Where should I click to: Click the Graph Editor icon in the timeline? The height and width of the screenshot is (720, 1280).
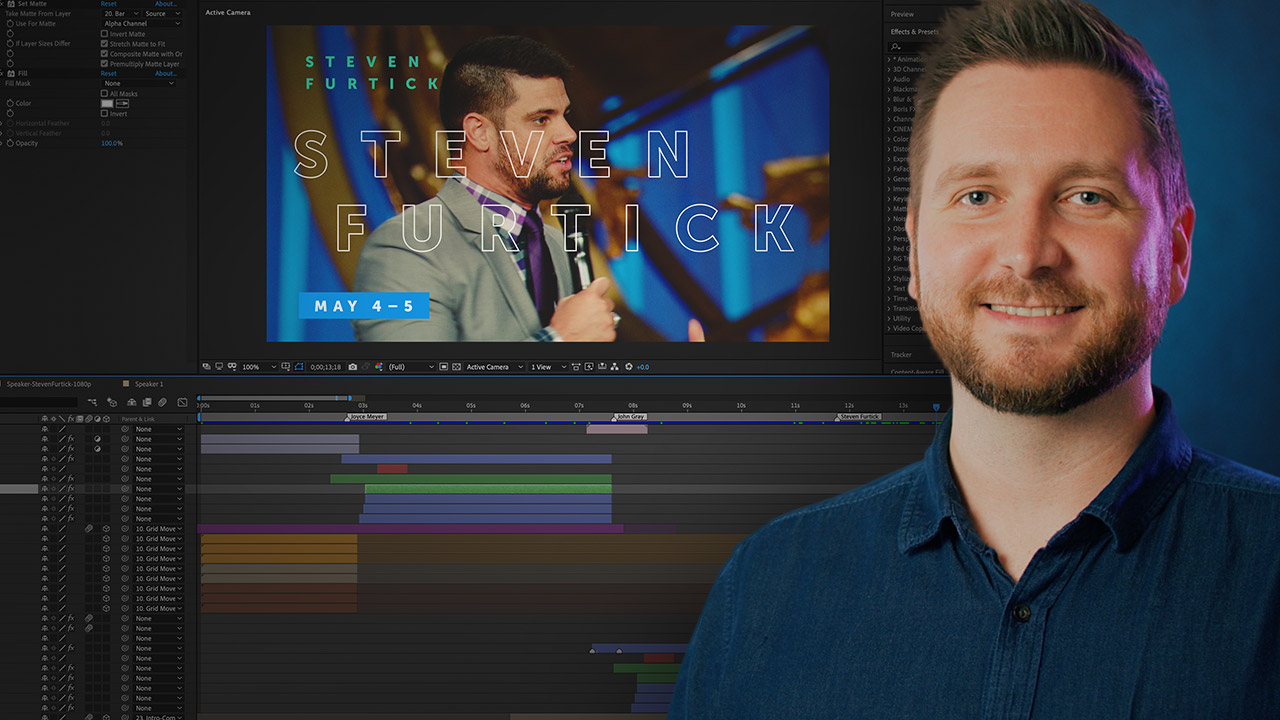click(183, 402)
